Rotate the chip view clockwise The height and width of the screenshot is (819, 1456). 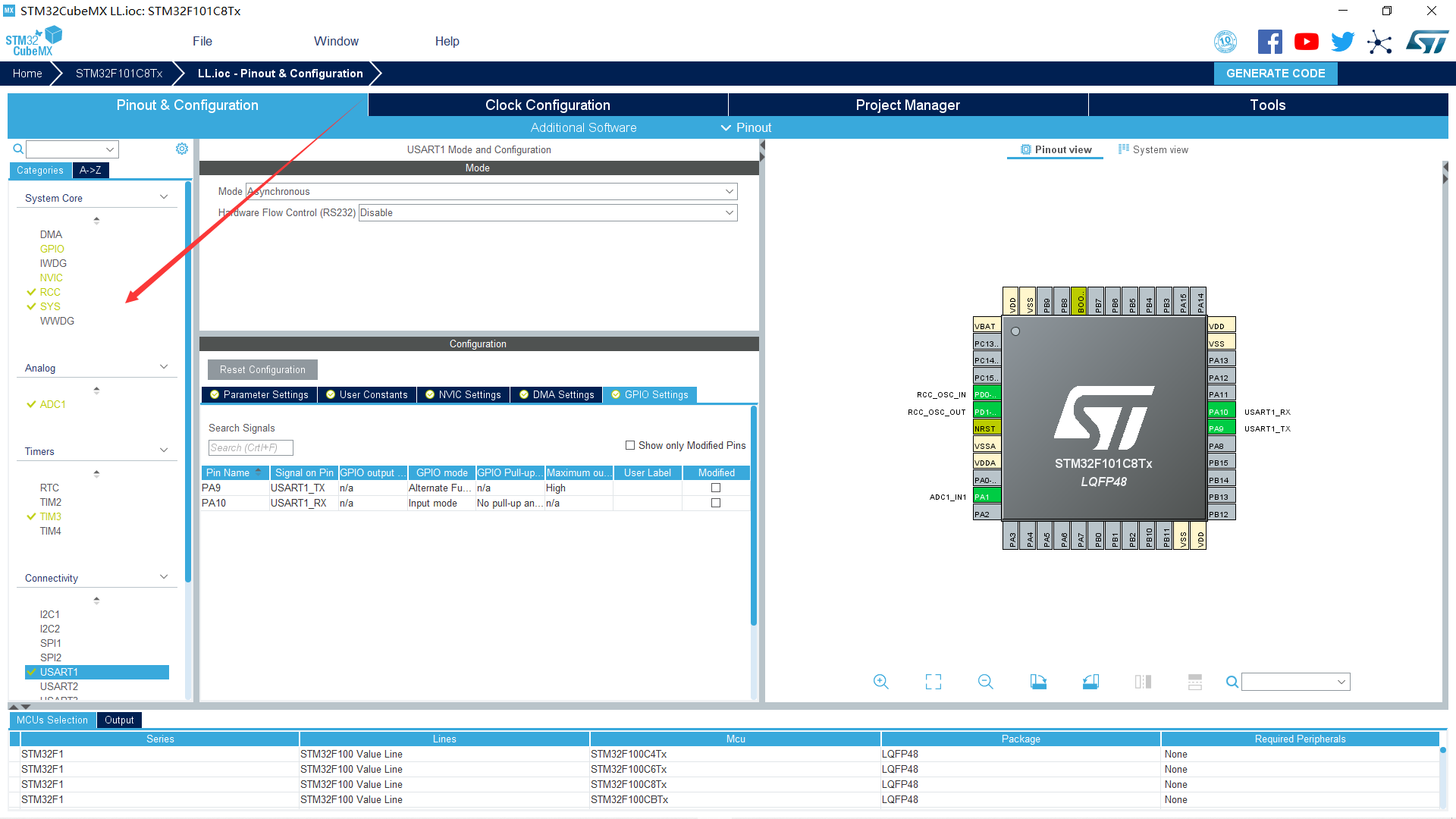[1038, 682]
